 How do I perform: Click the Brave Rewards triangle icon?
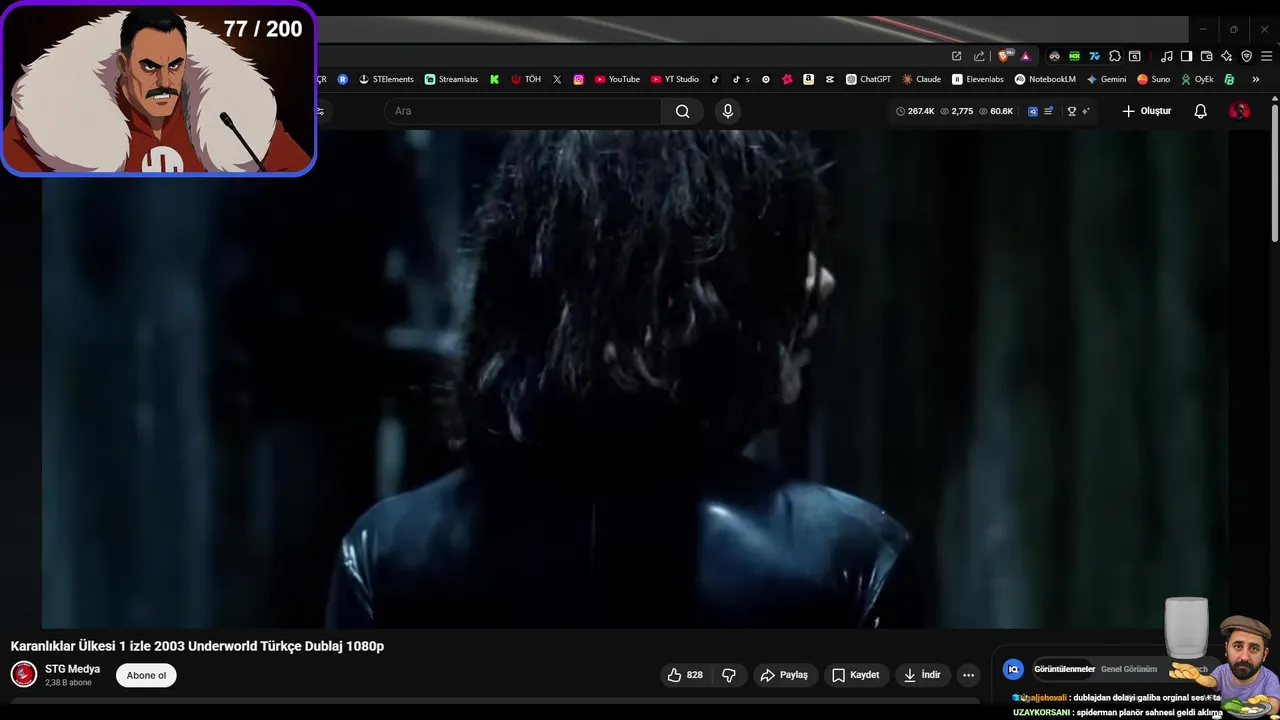coord(1025,57)
